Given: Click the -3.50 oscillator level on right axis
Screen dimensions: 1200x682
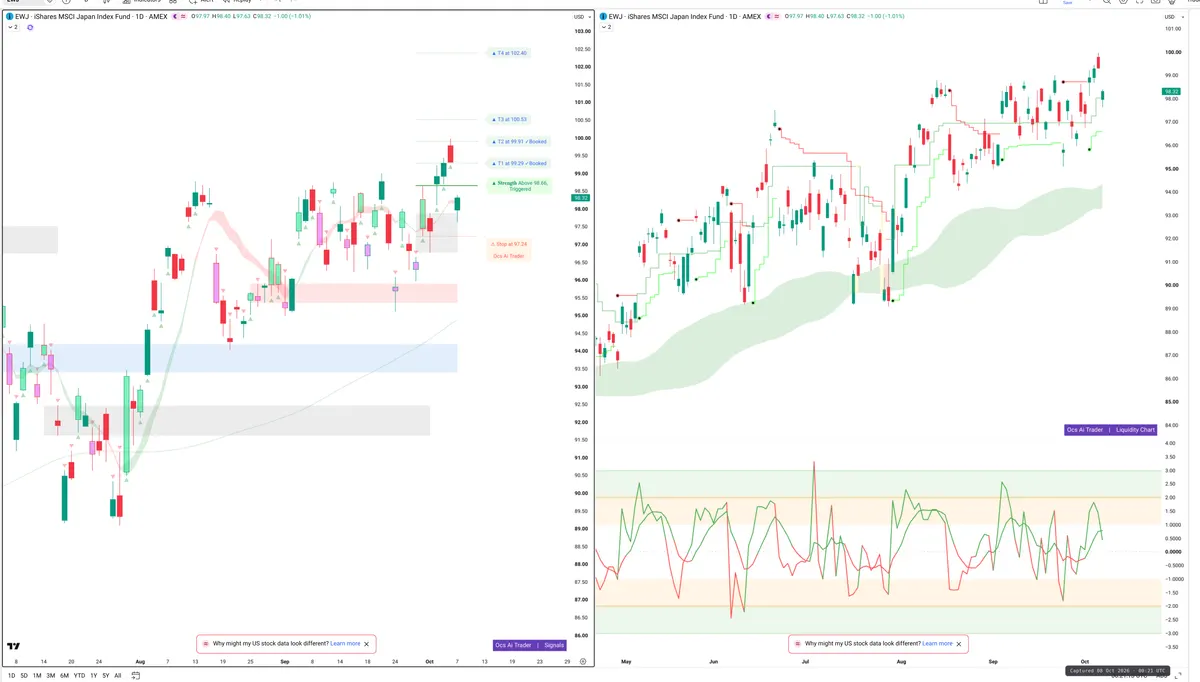Looking at the screenshot, I should click(1170, 647).
